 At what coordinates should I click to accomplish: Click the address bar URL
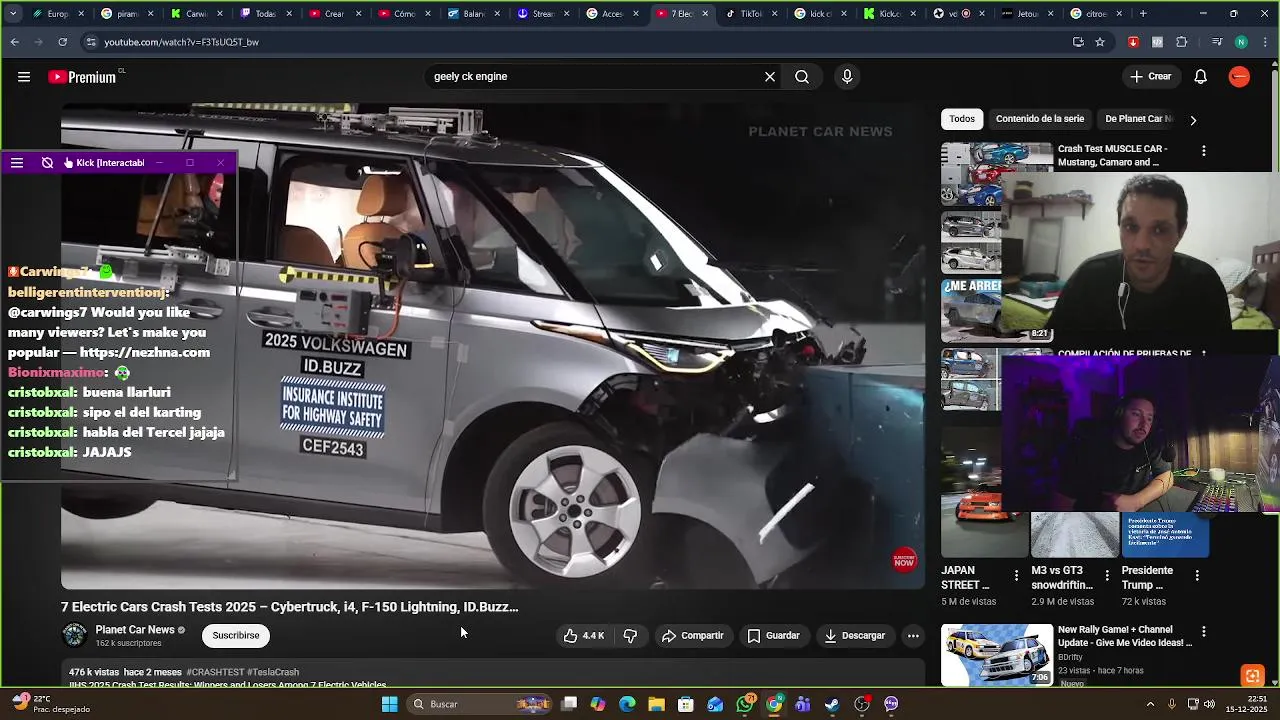pos(181,42)
